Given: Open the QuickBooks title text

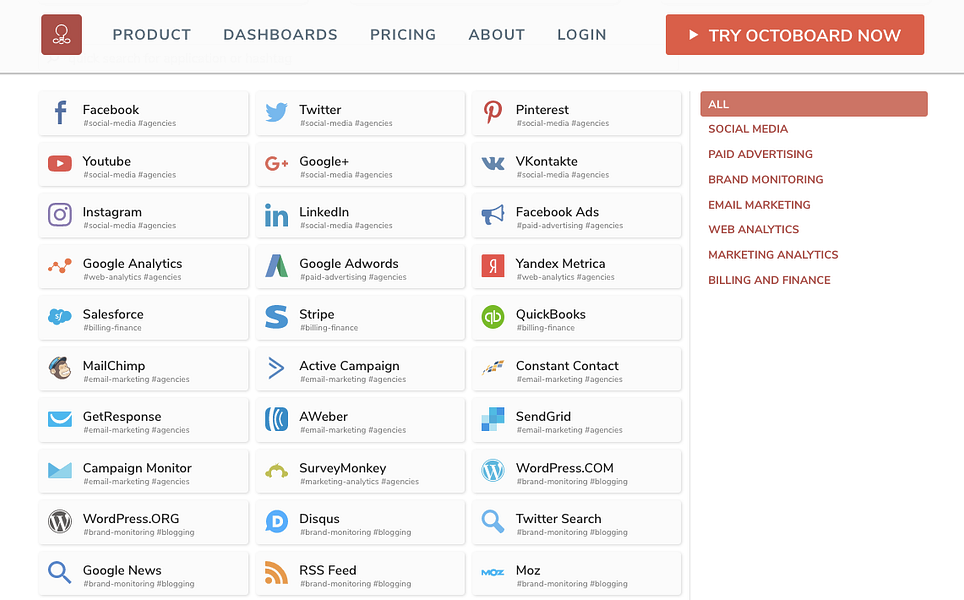Looking at the screenshot, I should tap(551, 314).
